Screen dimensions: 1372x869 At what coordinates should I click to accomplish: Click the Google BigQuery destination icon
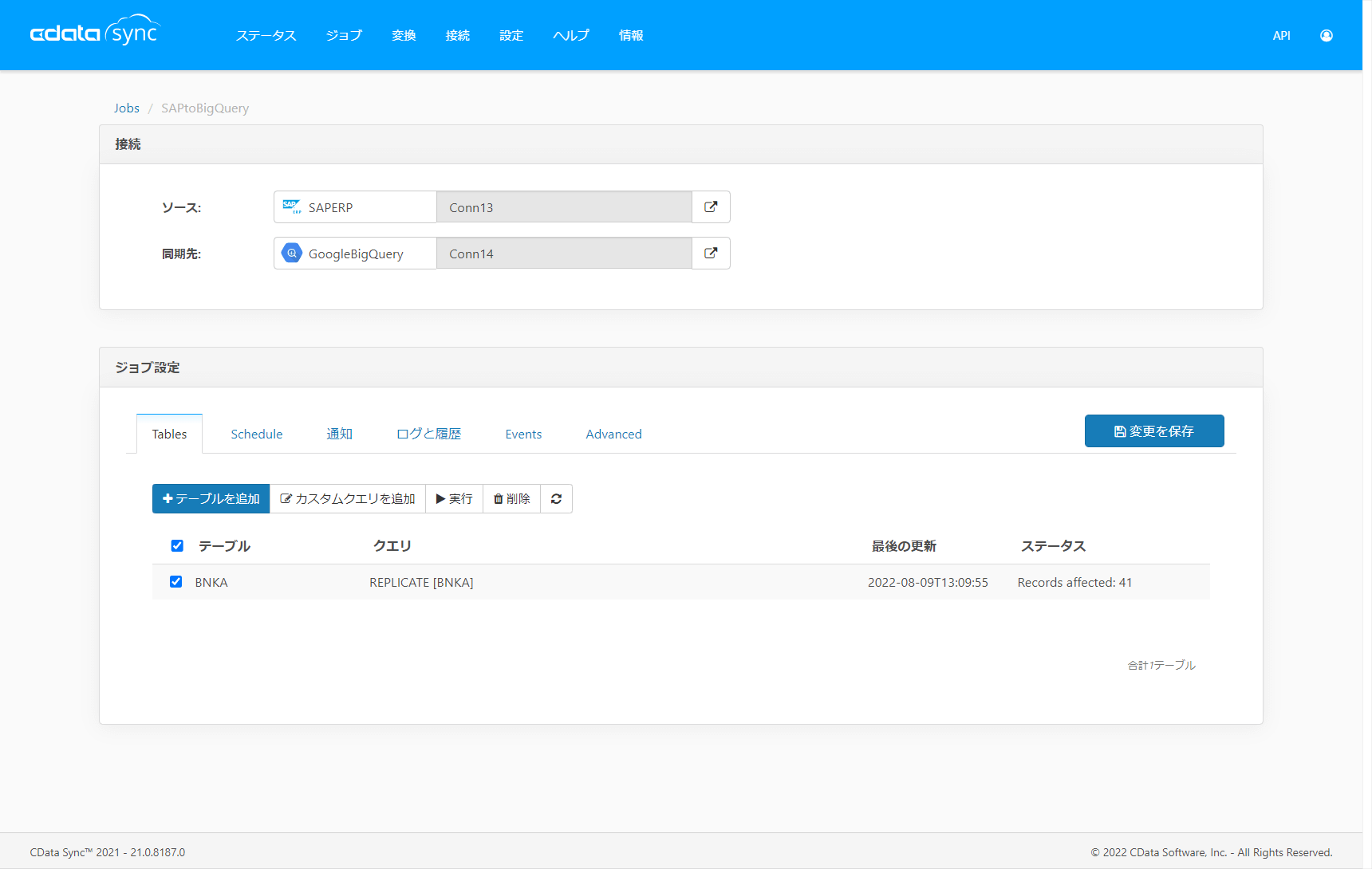pyautogui.click(x=292, y=254)
